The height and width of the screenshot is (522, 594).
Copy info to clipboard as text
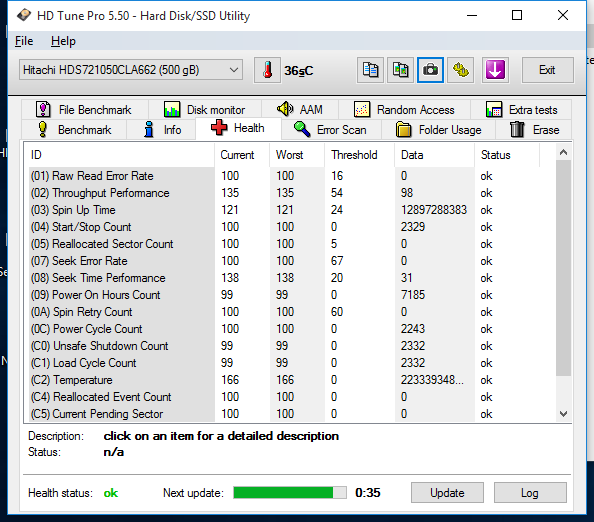pos(370,70)
